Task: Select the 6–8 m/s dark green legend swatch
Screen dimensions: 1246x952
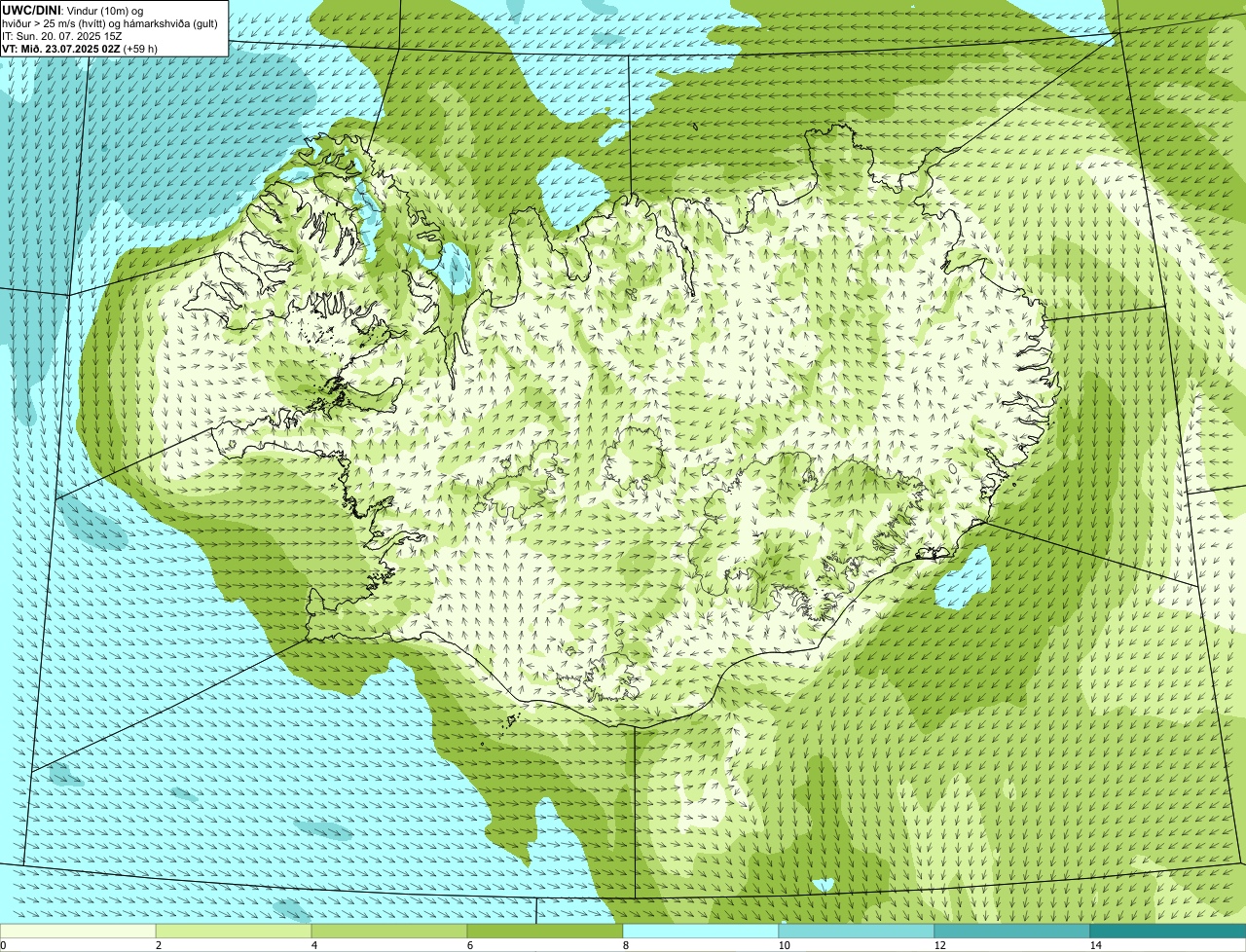Action: click(x=545, y=931)
